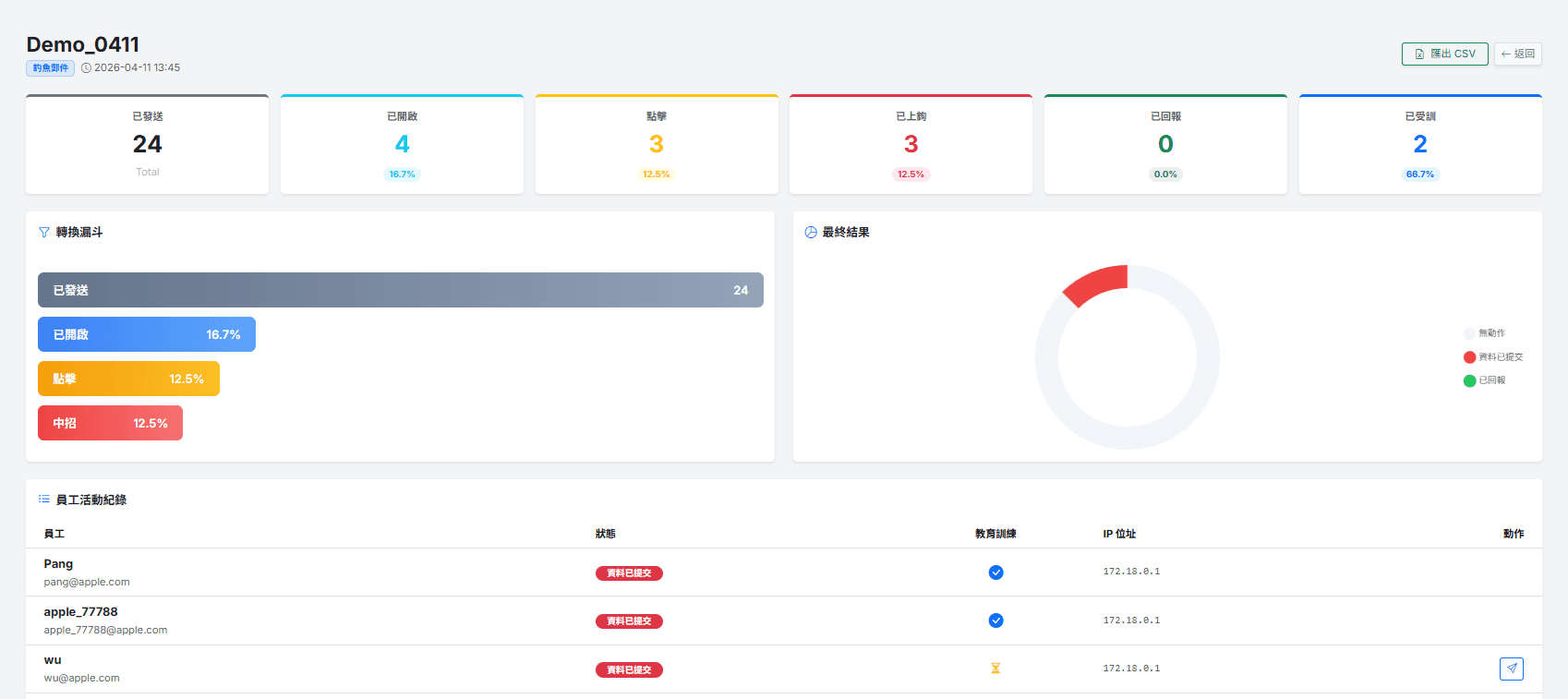Click the 66.7% badge in 已受訓 card
Image resolution: width=1568 pixels, height=699 pixels.
1420,175
